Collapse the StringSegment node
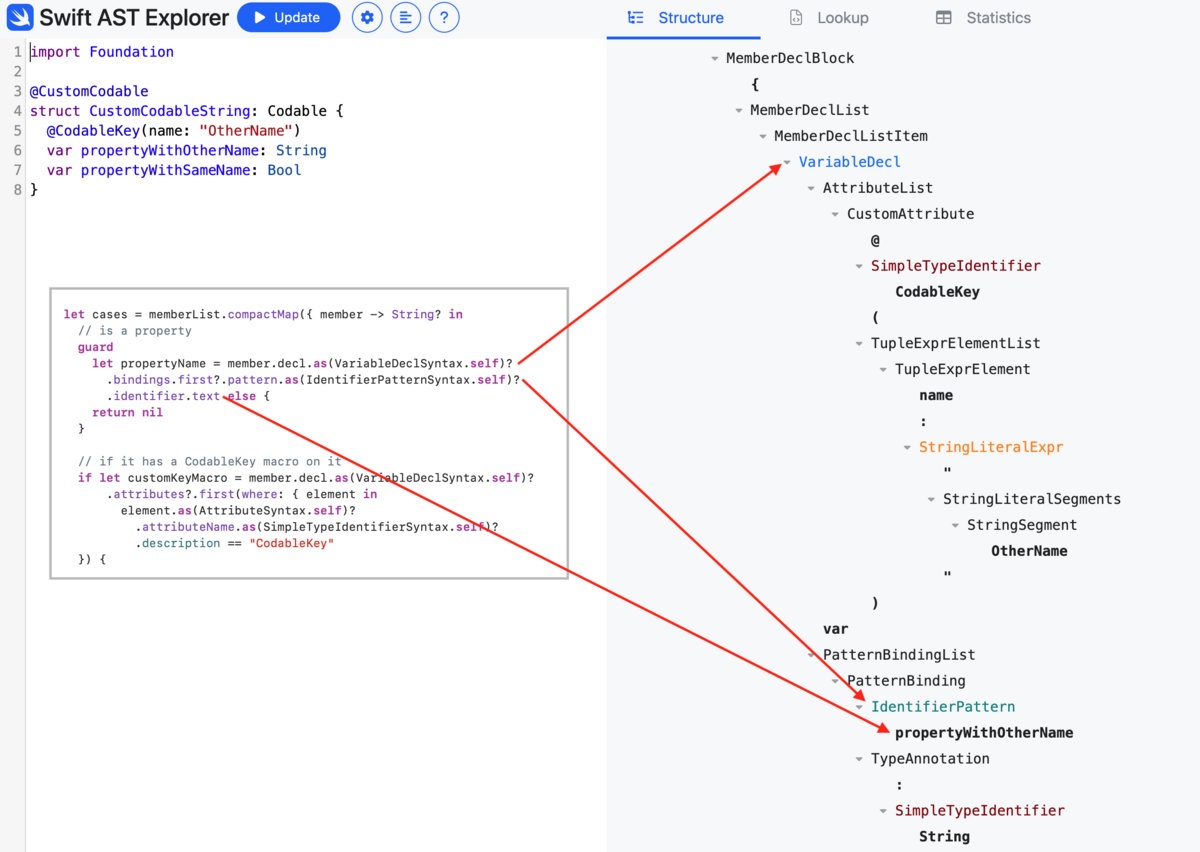 955,526
